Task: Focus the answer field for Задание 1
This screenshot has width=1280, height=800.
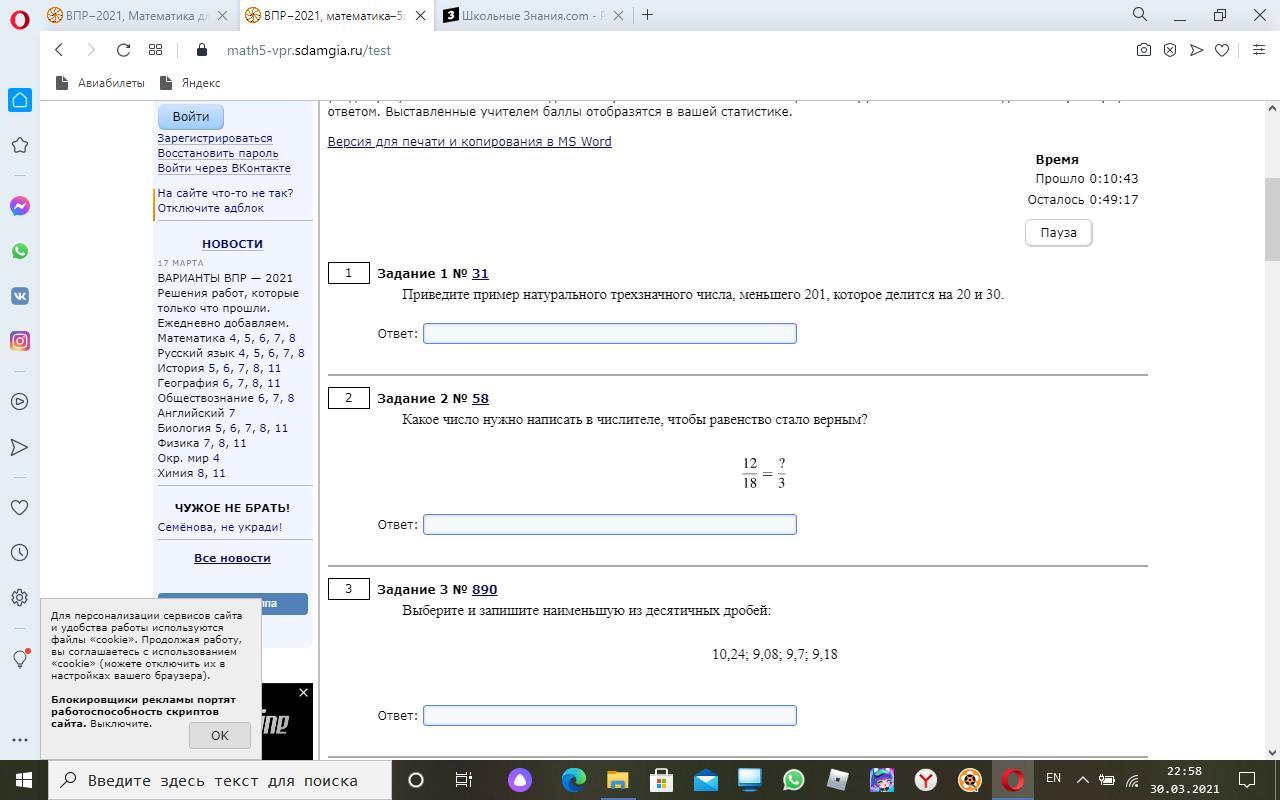Action: (610, 333)
